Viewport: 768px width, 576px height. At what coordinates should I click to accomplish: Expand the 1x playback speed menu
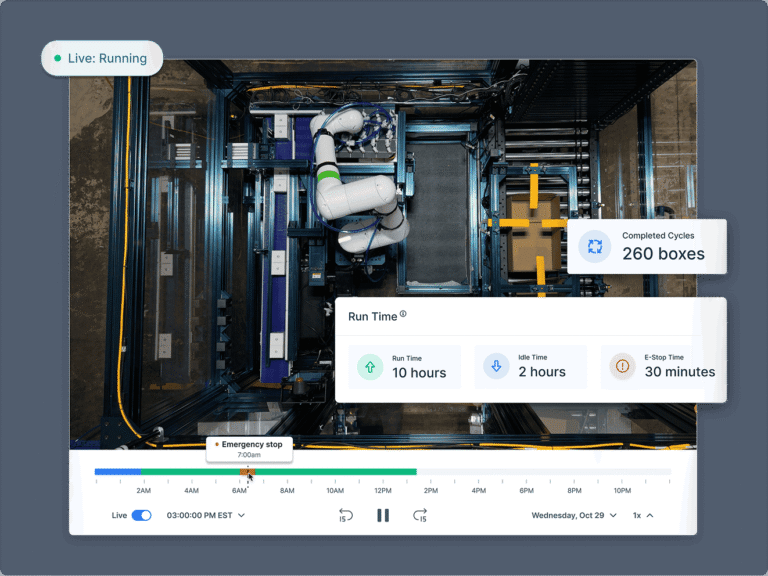pyautogui.click(x=643, y=515)
